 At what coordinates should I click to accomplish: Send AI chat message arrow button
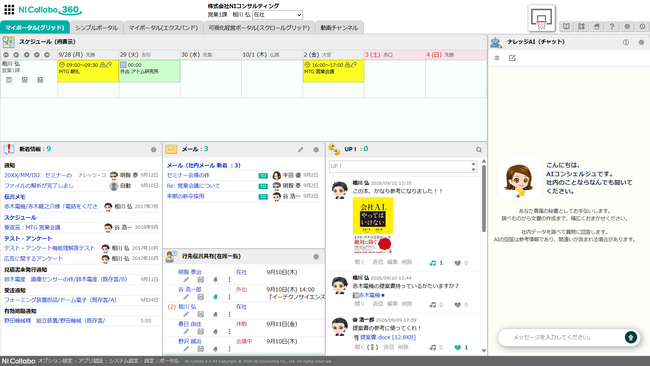point(631,337)
